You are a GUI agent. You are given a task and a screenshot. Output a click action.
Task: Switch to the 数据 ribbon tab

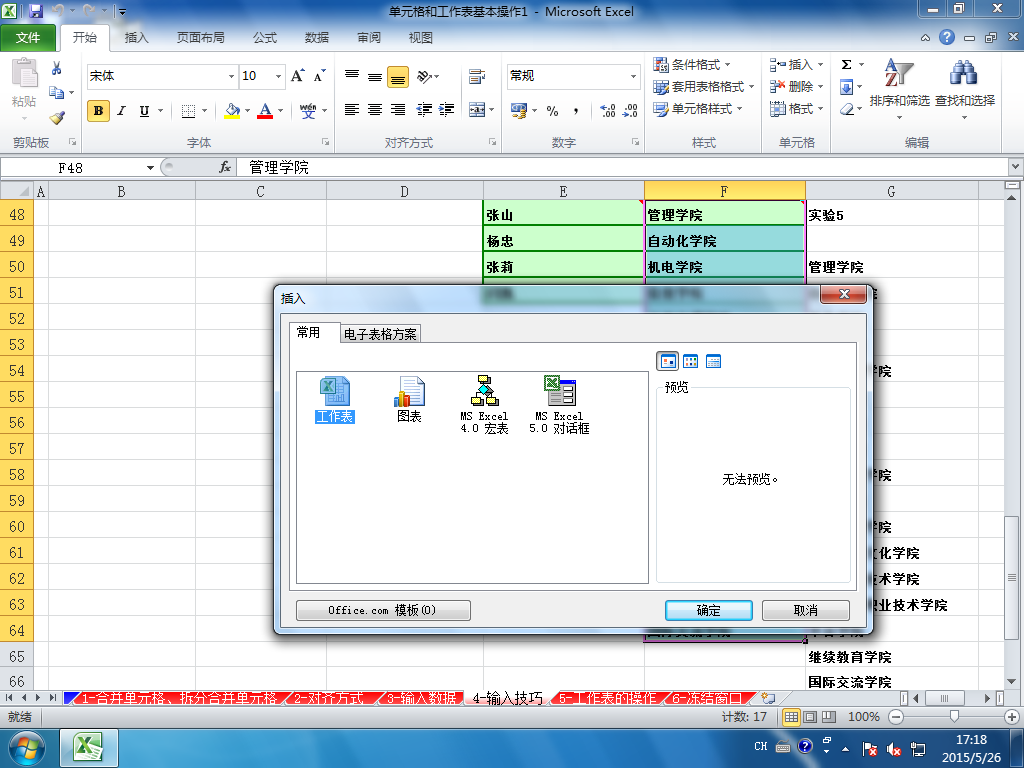coord(317,38)
